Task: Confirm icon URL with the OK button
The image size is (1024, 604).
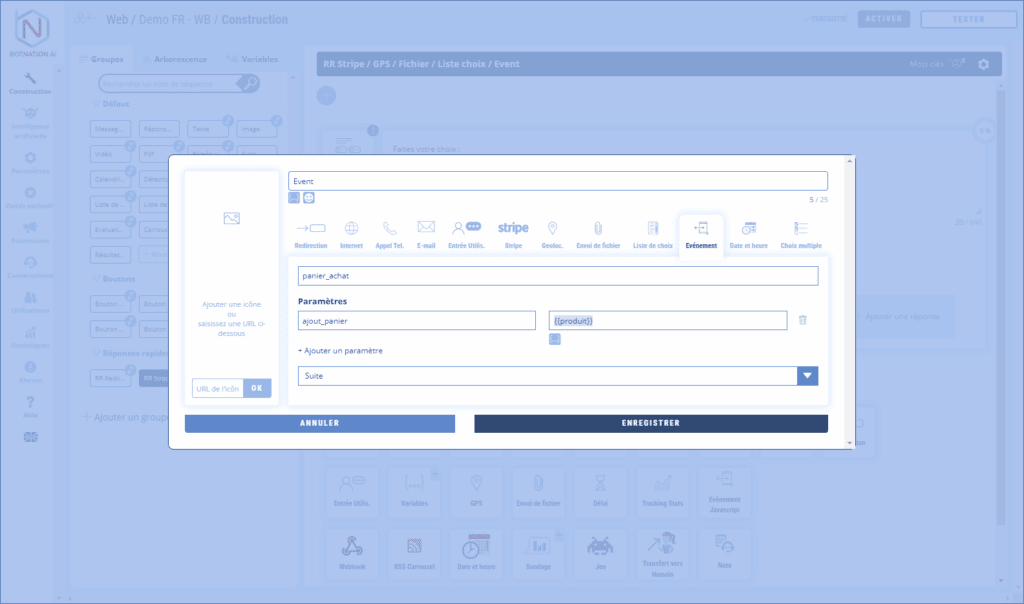Action: tap(257, 388)
